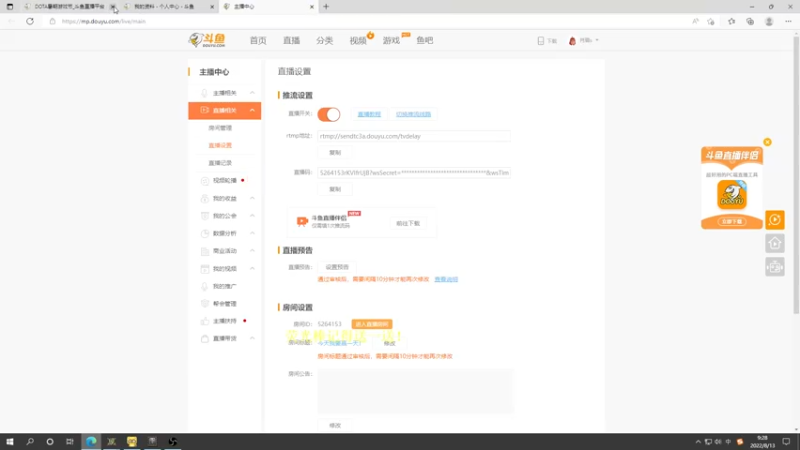800x450 pixels.
Task: Expand the 数据分析 section chevron
Action: 252,233
